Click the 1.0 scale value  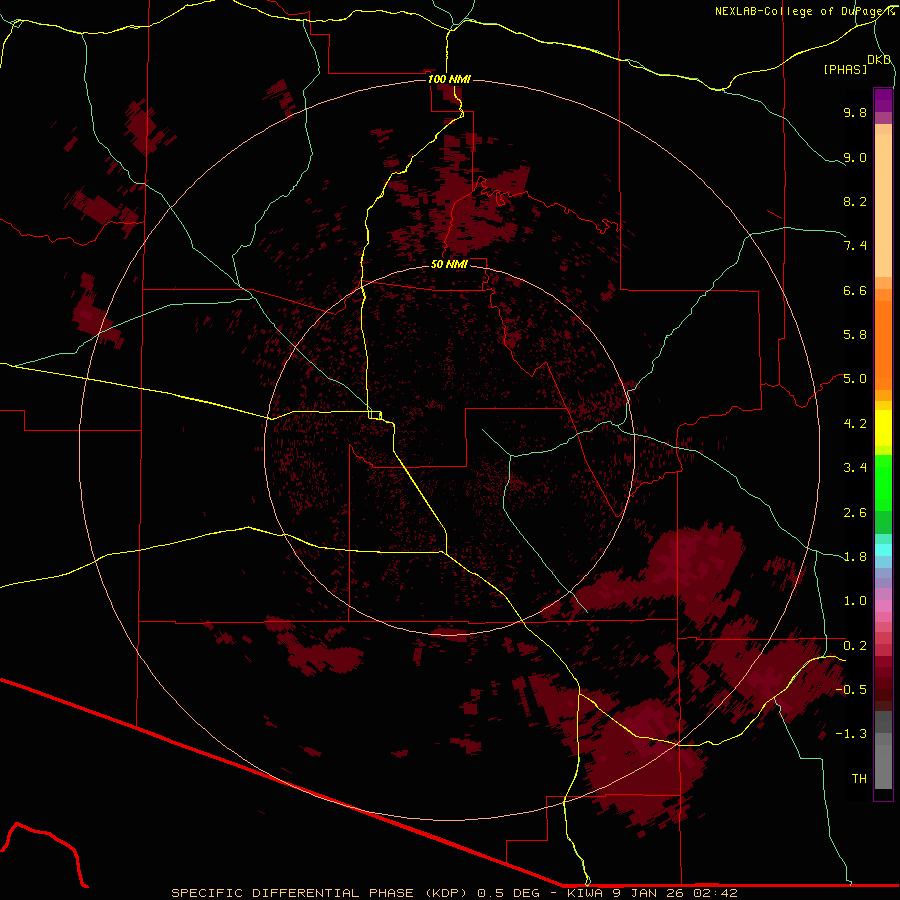coord(855,601)
